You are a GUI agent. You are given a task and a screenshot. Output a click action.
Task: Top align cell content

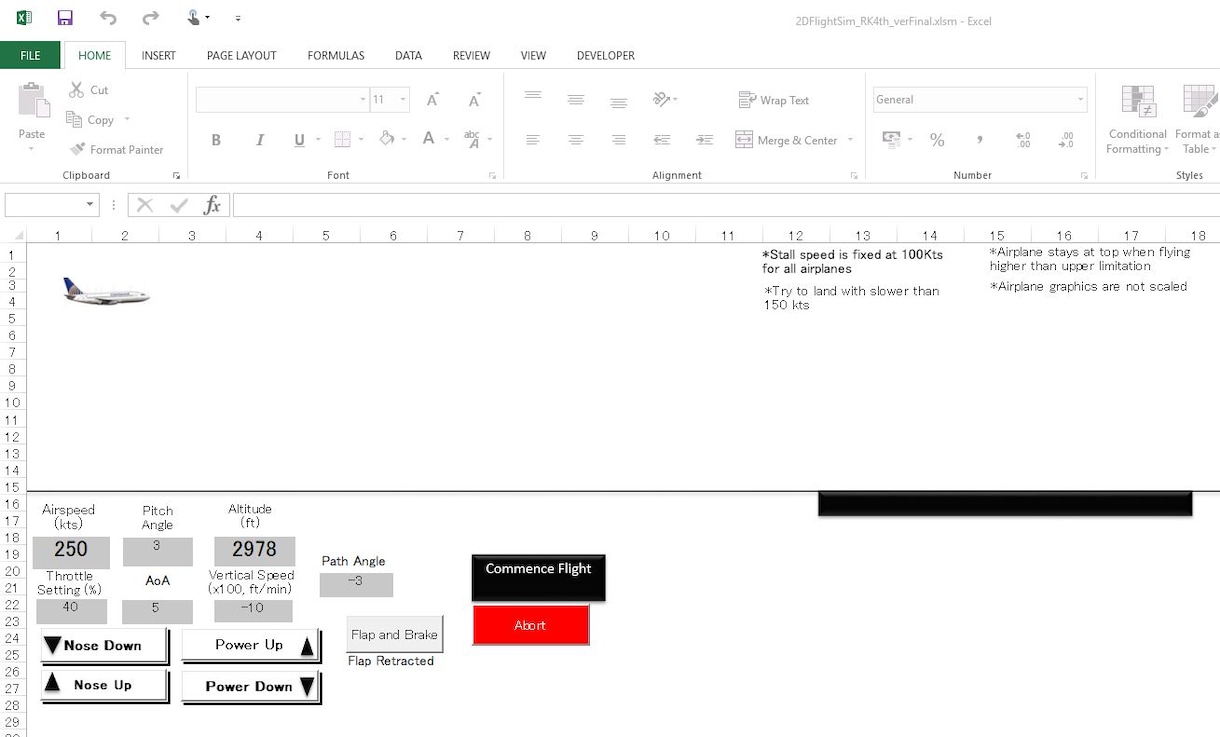(533, 99)
